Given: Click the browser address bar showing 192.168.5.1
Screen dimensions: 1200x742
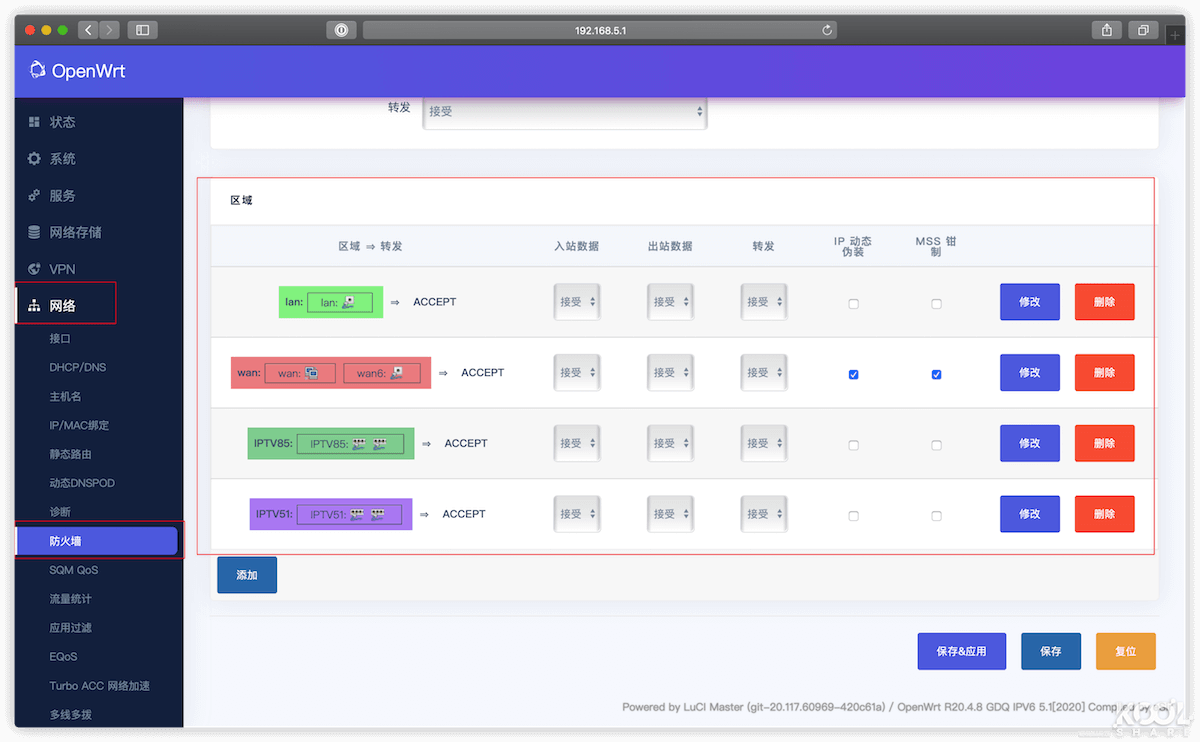Looking at the screenshot, I should pos(600,29).
